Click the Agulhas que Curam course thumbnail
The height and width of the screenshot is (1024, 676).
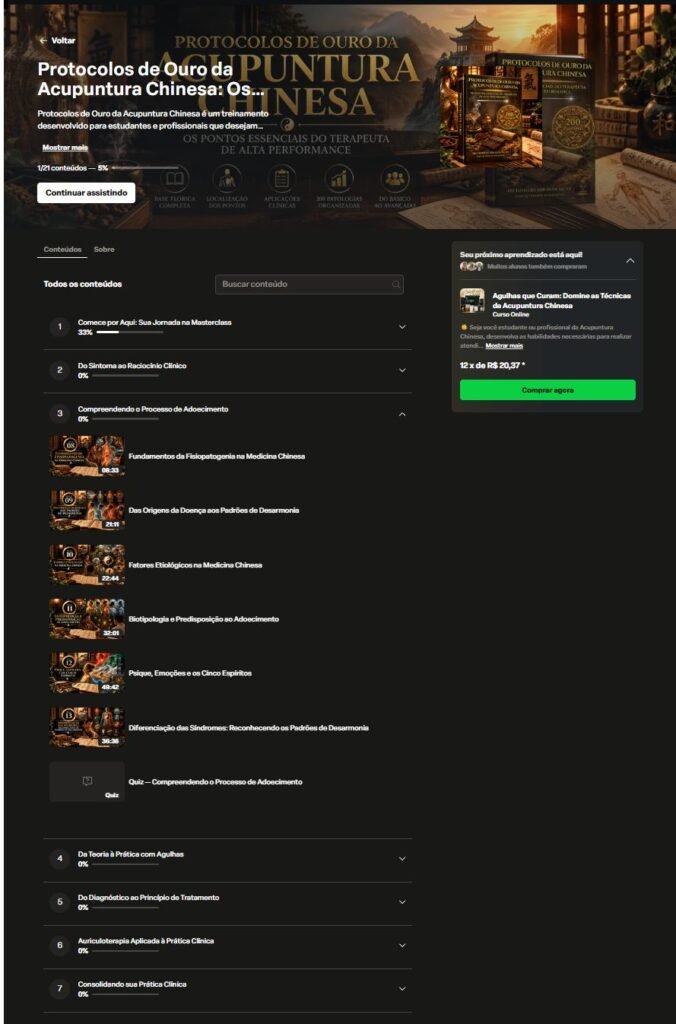[x=472, y=301]
